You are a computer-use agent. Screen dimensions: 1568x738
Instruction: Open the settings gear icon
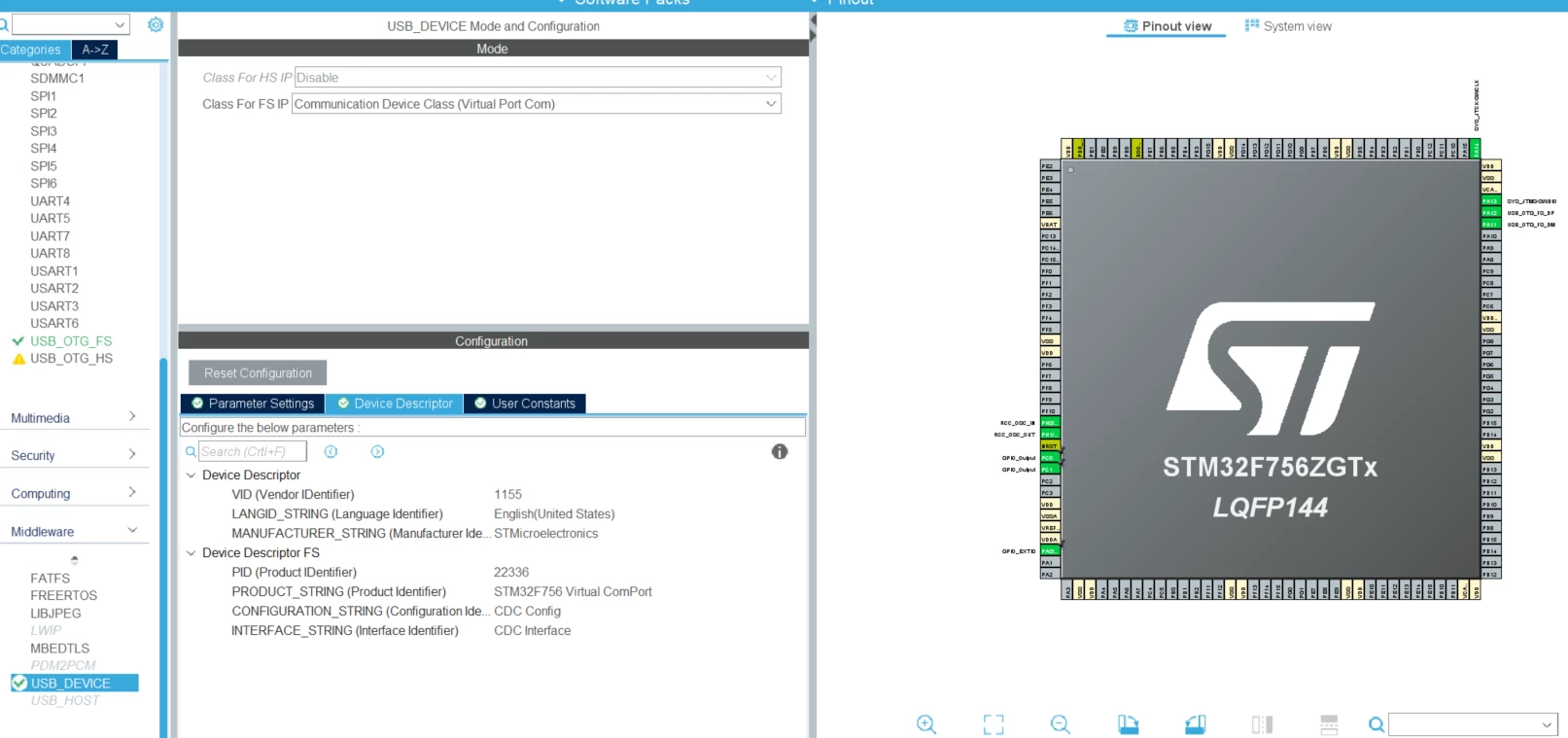156,24
